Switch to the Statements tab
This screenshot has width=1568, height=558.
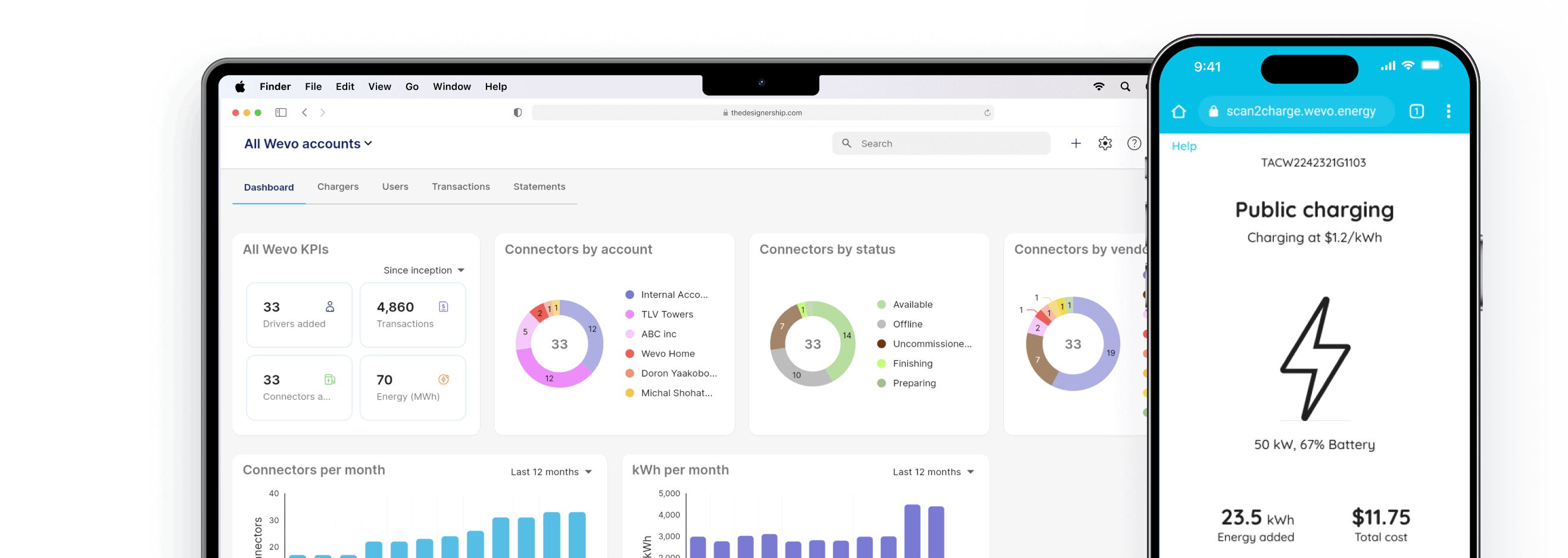point(540,187)
